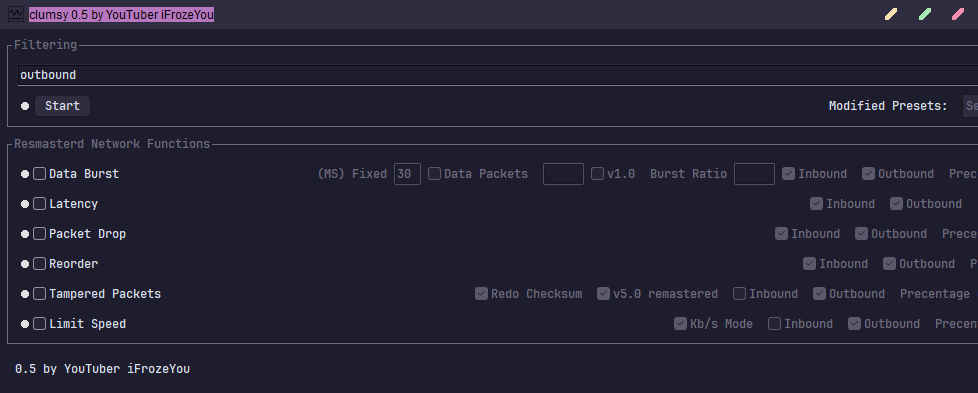This screenshot has height=393, width=978.
Task: Toggle Inbound for Limit Speed
Action: tap(774, 324)
